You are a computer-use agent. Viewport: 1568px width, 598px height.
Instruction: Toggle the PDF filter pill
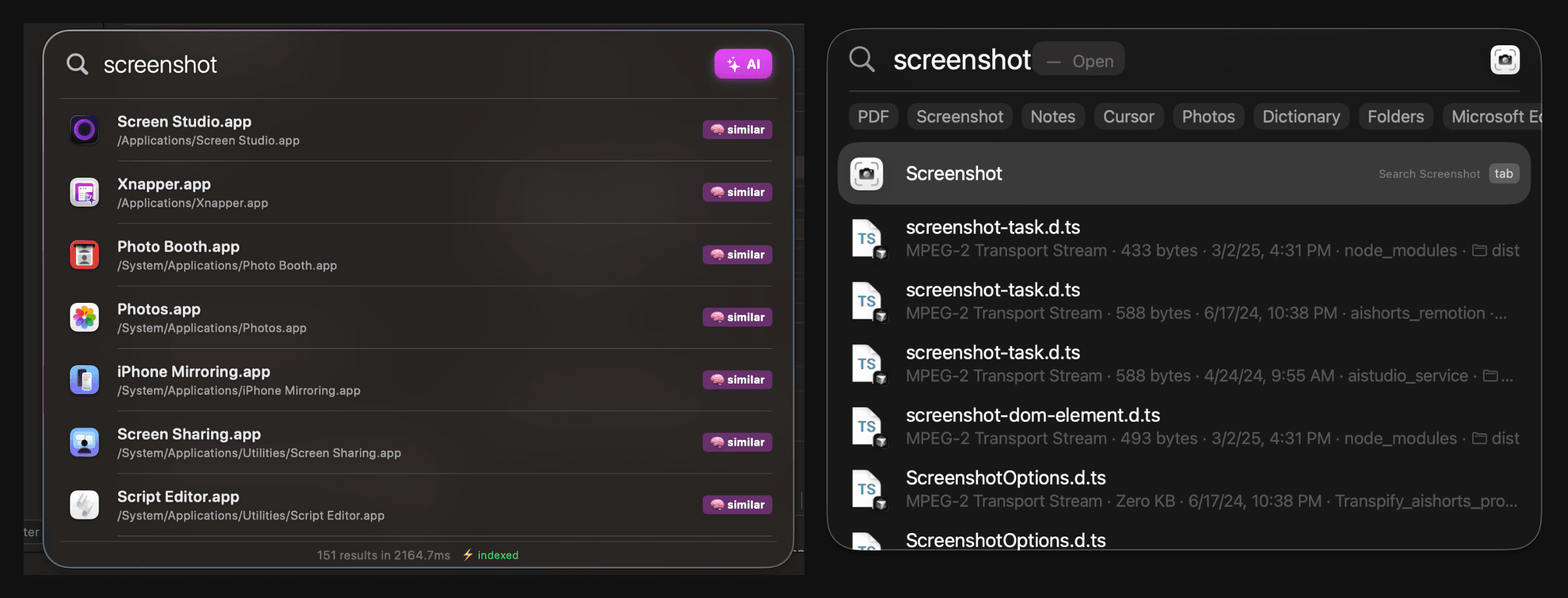pos(872,116)
